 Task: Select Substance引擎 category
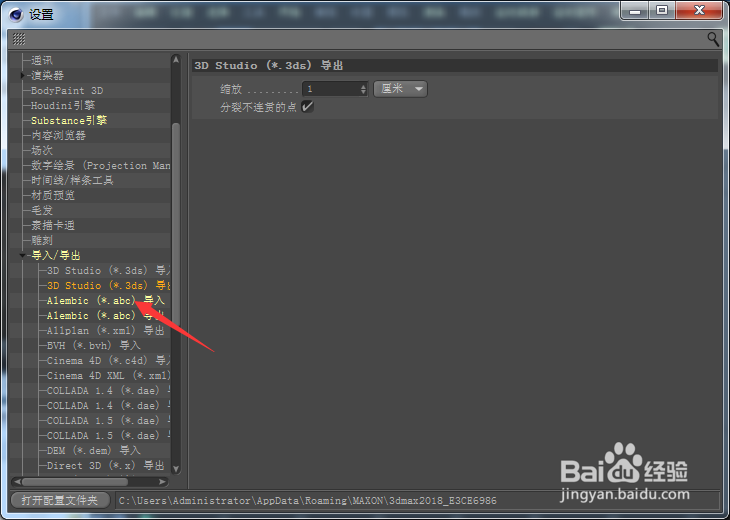pyautogui.click(x=69, y=120)
